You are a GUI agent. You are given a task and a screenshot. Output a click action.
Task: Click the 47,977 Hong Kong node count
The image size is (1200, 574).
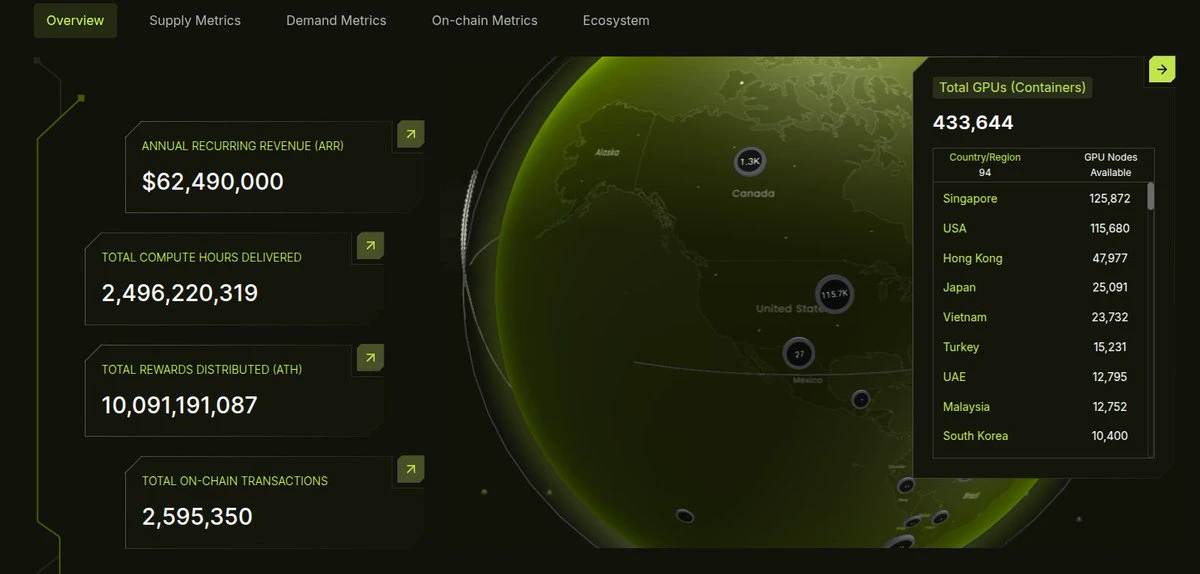pyautogui.click(x=1110, y=258)
